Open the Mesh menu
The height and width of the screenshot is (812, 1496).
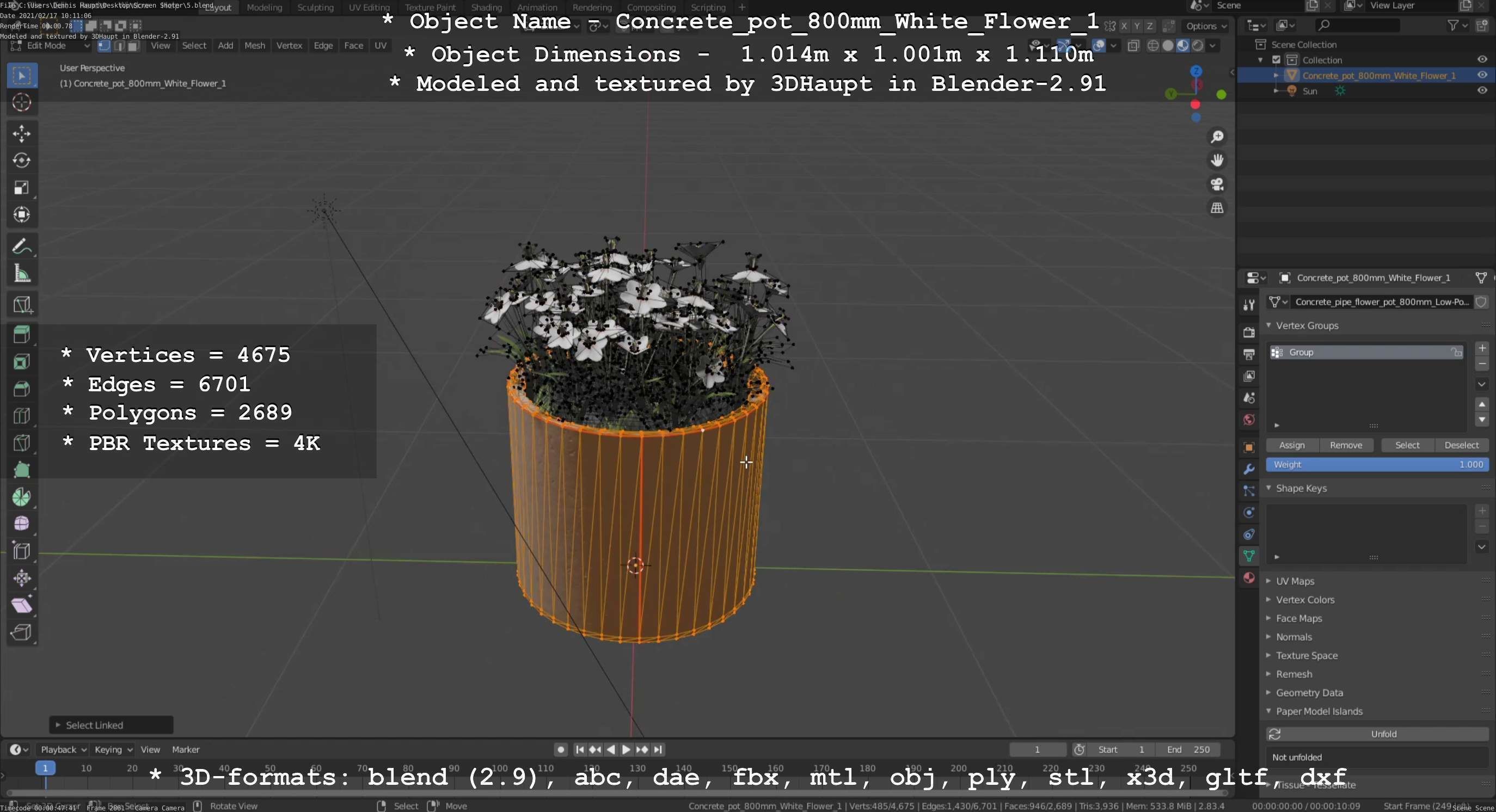(254, 46)
